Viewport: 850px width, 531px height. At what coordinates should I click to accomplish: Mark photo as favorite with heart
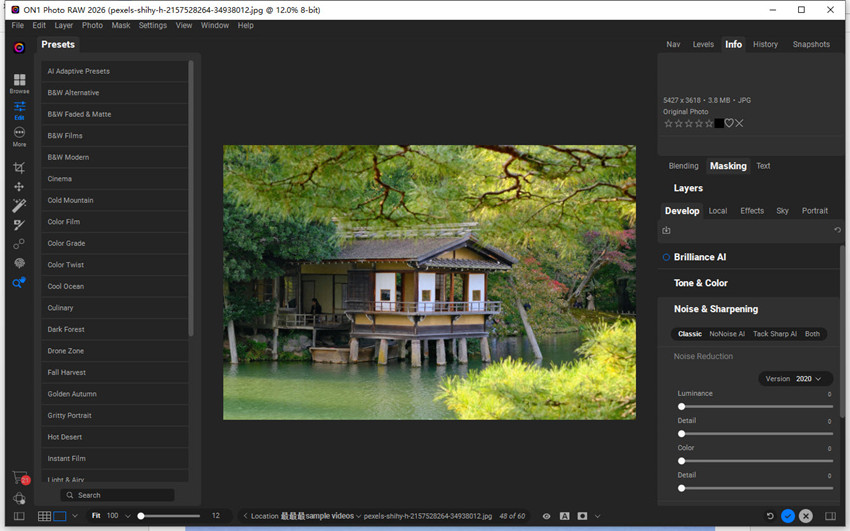[x=729, y=123]
